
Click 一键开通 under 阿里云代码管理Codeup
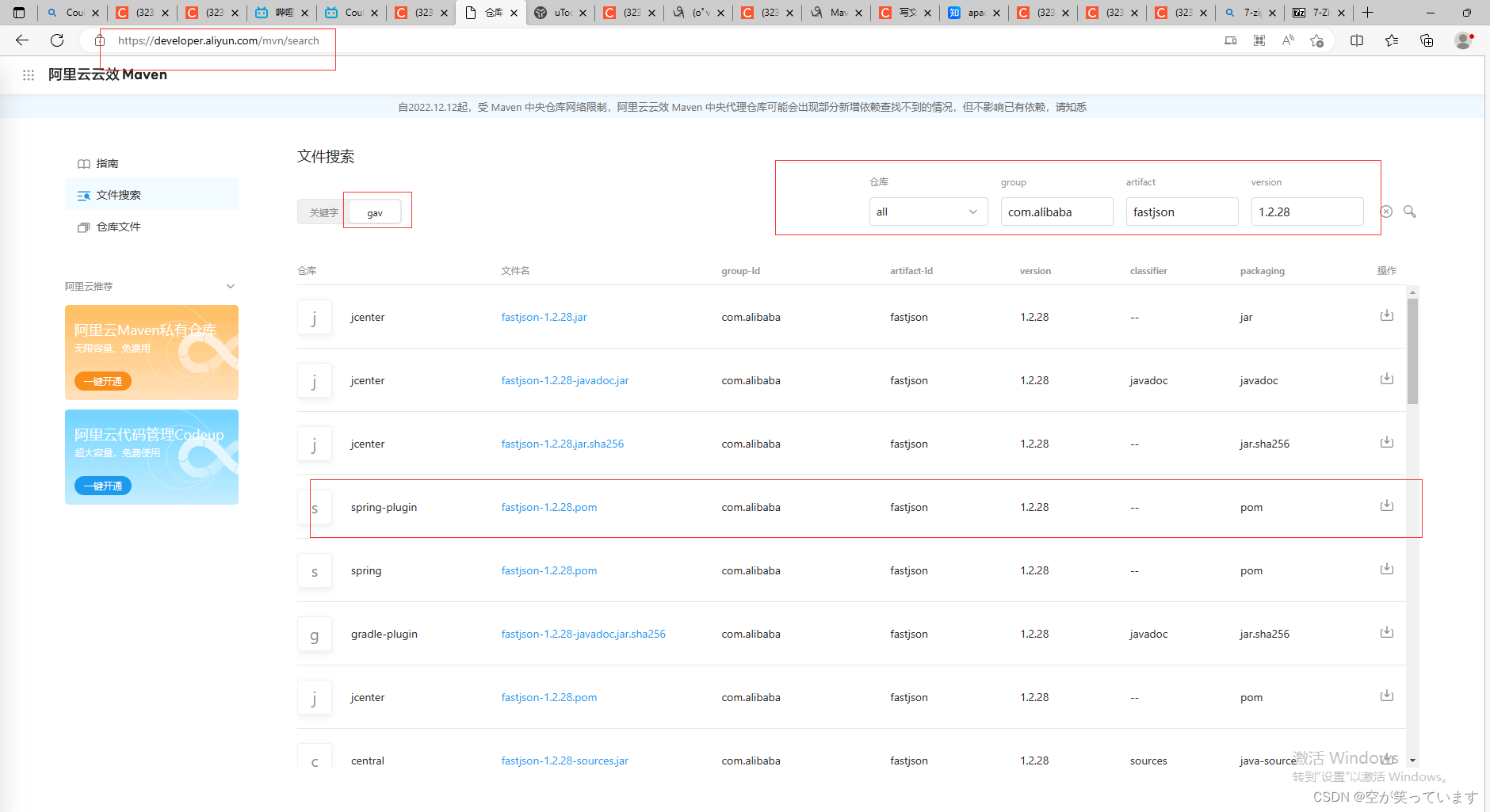102,486
